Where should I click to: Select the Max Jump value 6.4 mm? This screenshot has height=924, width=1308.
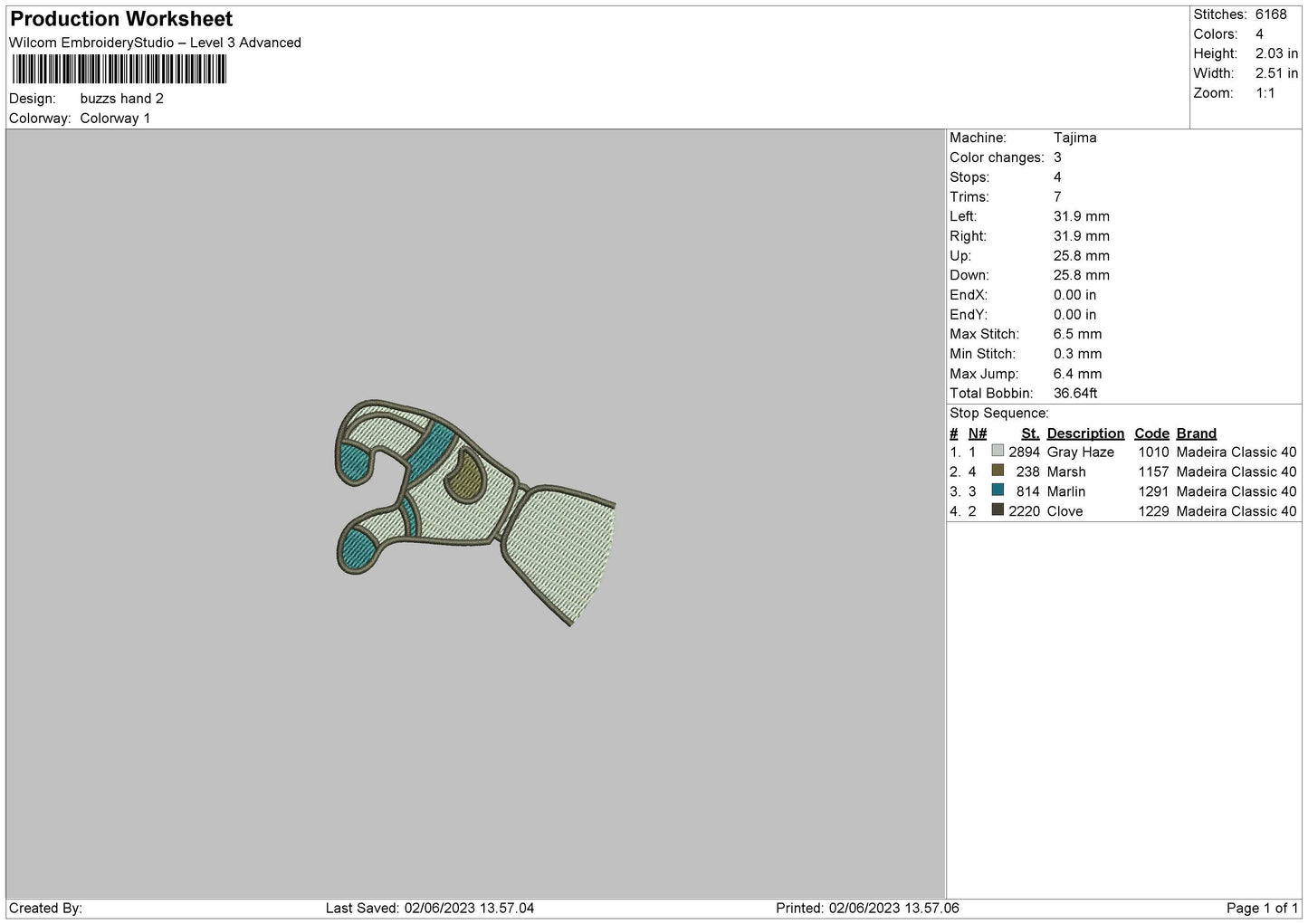[1078, 374]
